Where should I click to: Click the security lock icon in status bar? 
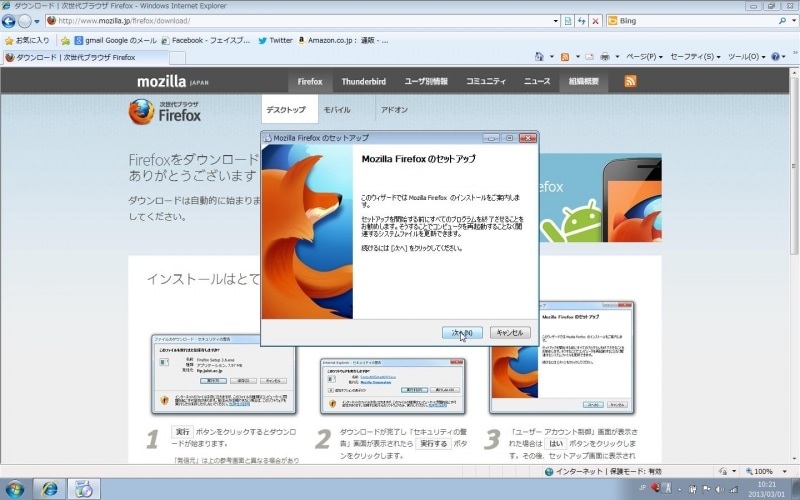tap(722, 471)
